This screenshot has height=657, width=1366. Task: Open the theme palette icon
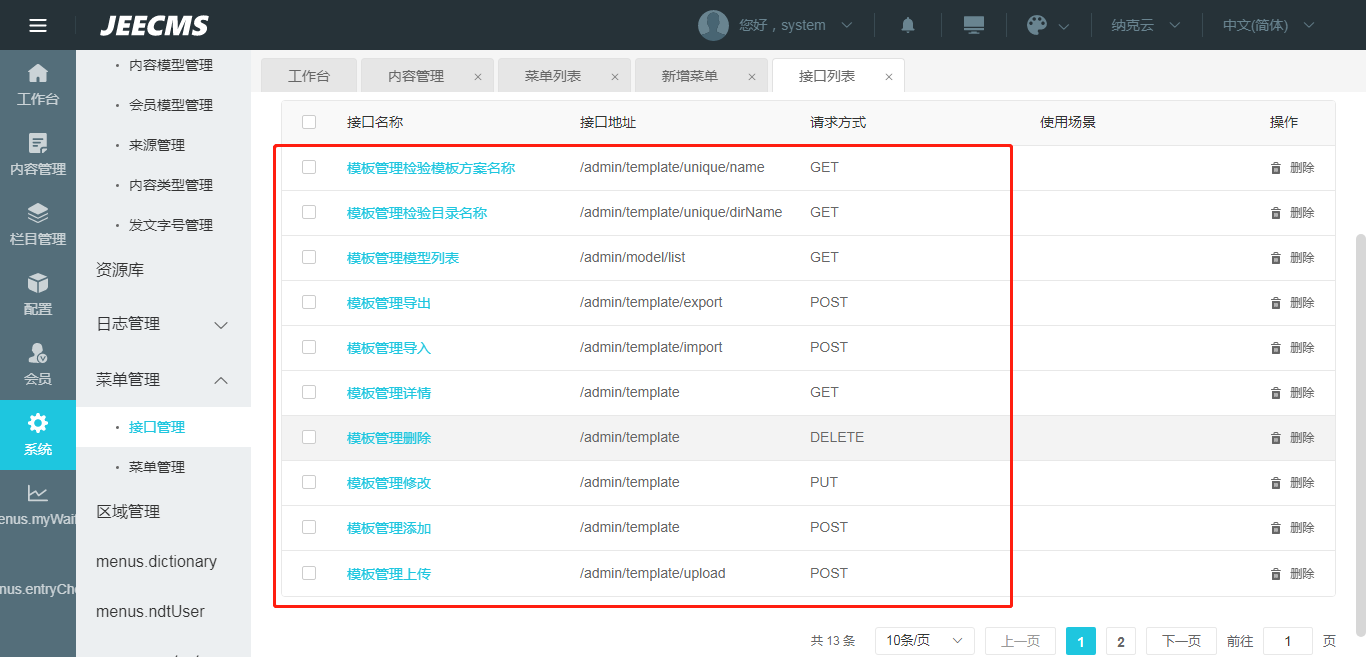(x=1037, y=25)
